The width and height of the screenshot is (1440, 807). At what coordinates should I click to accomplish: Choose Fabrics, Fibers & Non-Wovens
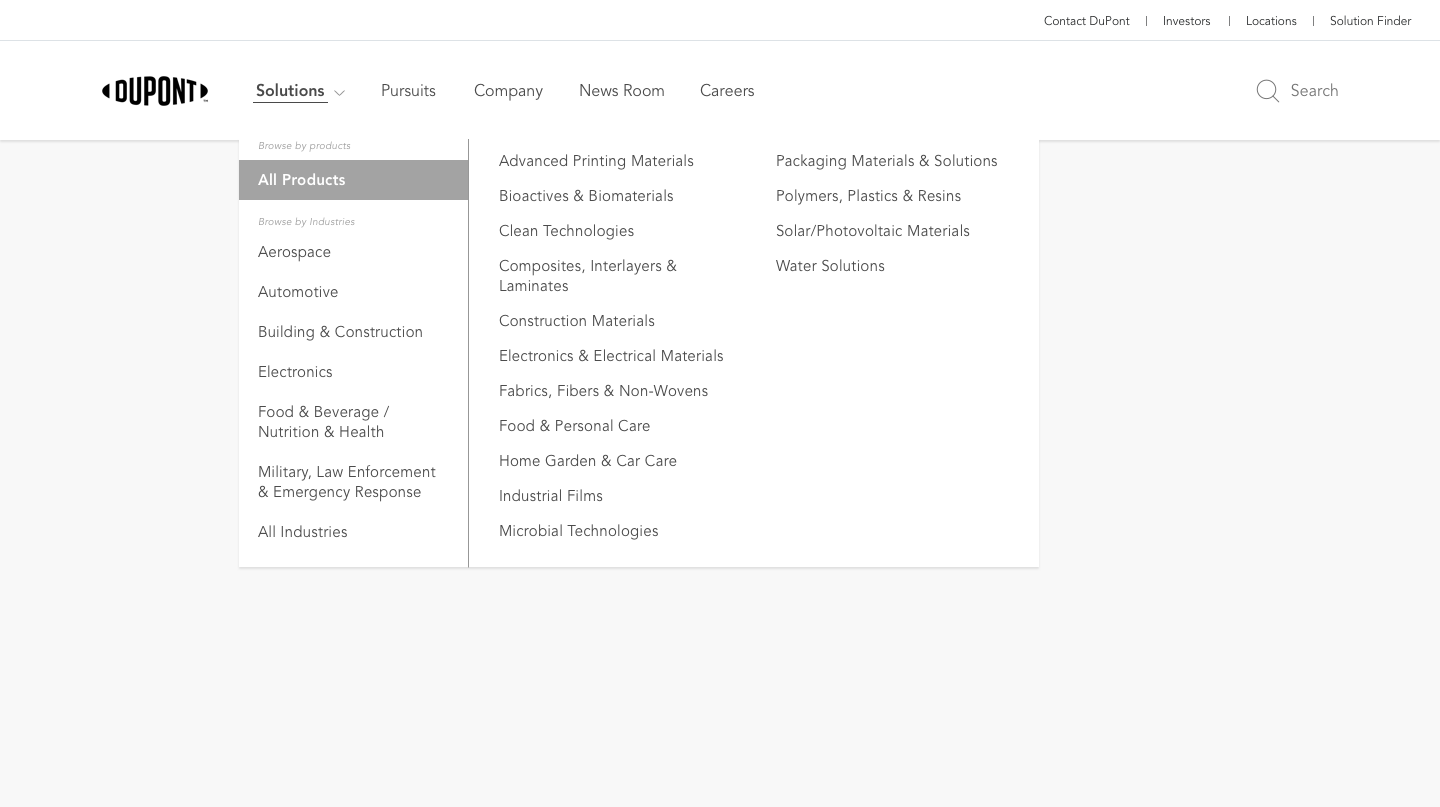603,391
